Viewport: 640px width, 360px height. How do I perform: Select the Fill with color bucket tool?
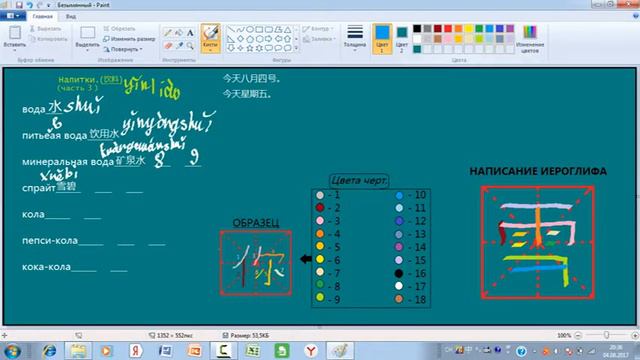pyautogui.click(x=179, y=33)
